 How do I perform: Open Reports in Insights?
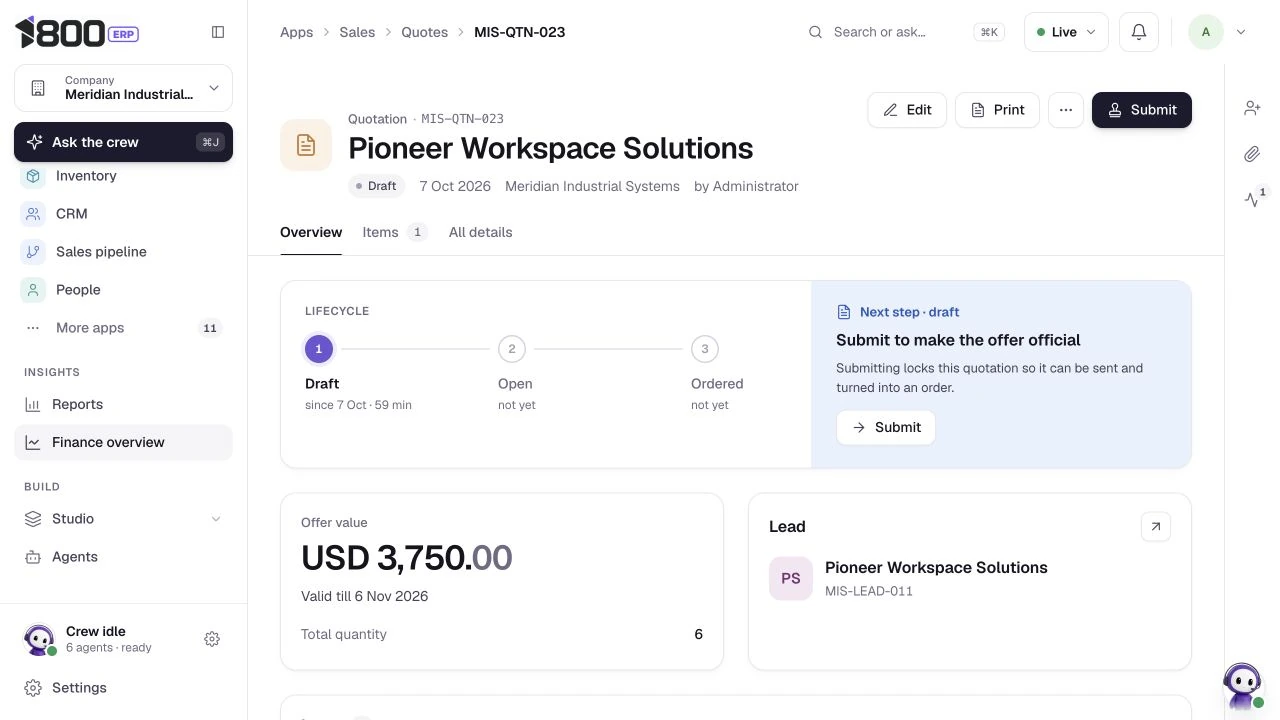(x=124, y=405)
